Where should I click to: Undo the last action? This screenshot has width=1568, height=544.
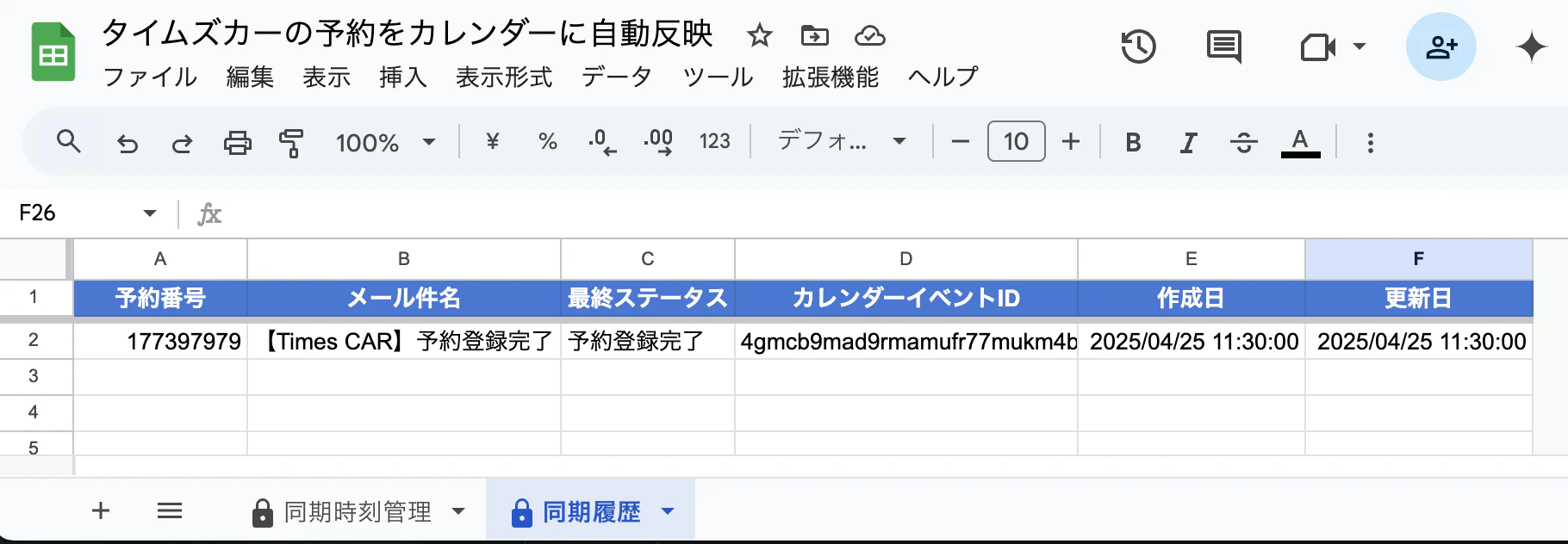[x=127, y=142]
